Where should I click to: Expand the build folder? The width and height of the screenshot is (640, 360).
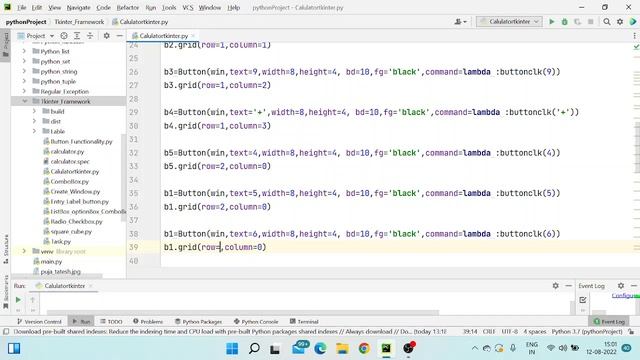[x=34, y=111]
